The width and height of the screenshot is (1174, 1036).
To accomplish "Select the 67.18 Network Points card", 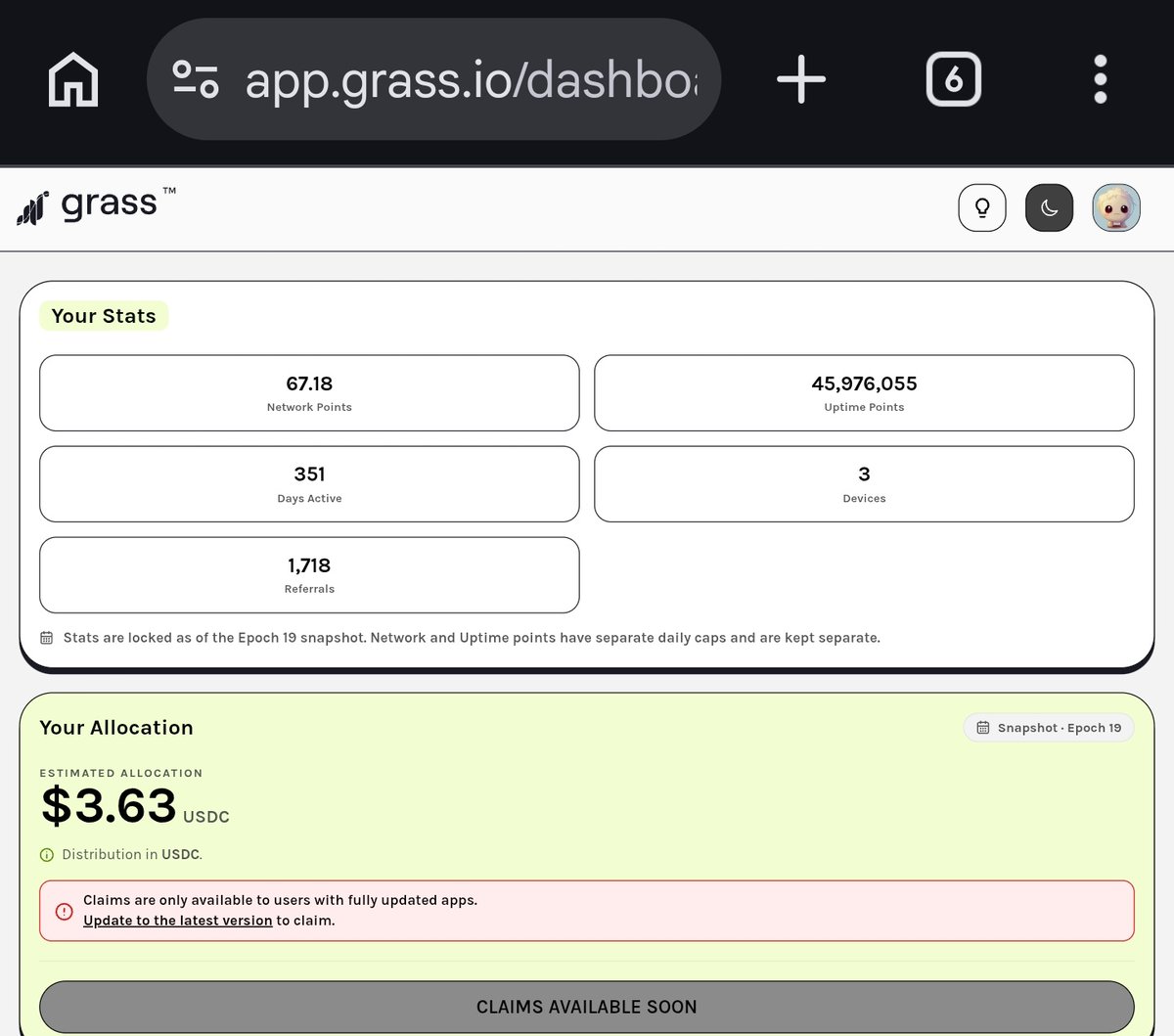I will click(309, 392).
